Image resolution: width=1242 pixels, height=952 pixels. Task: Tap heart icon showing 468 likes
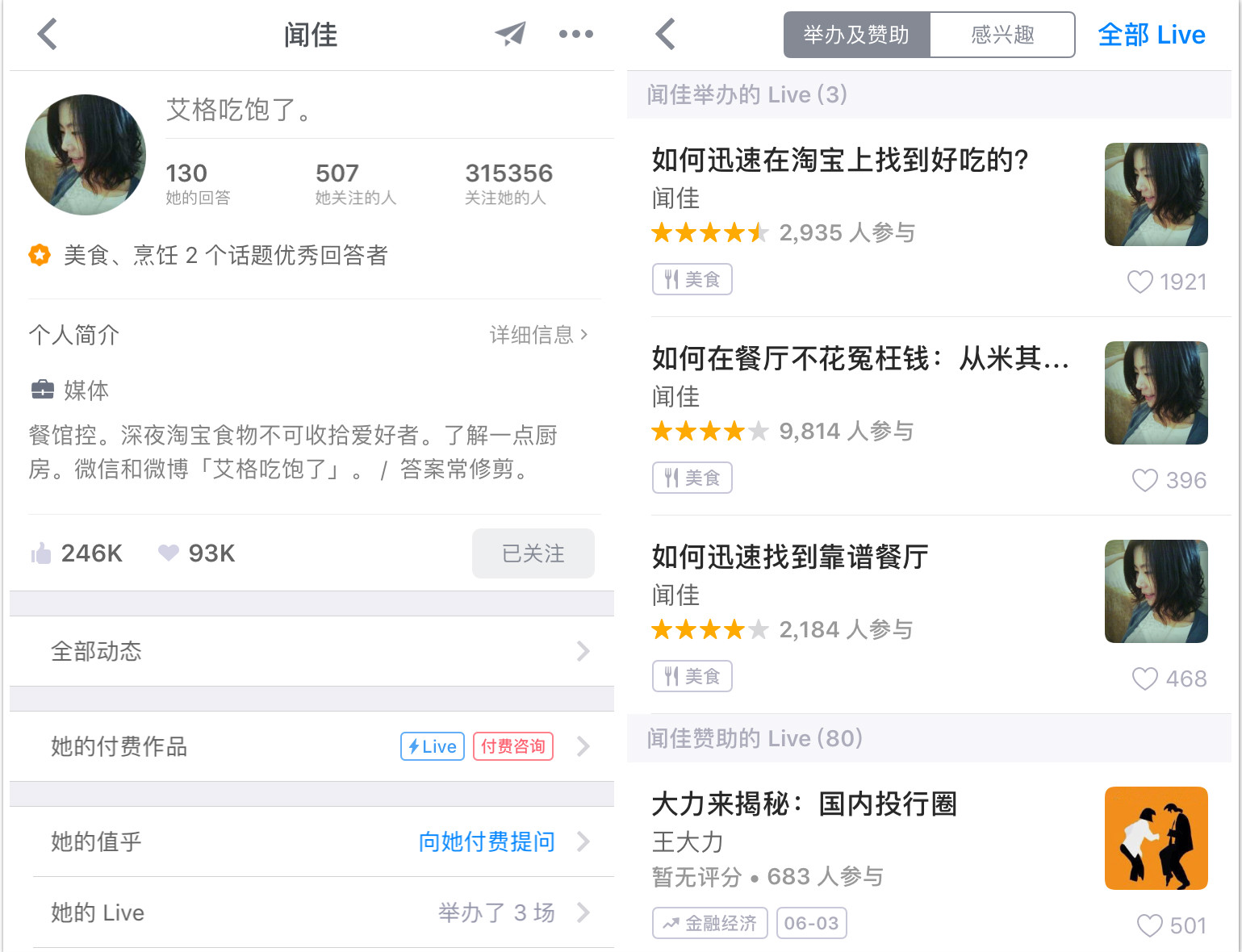(x=1144, y=679)
